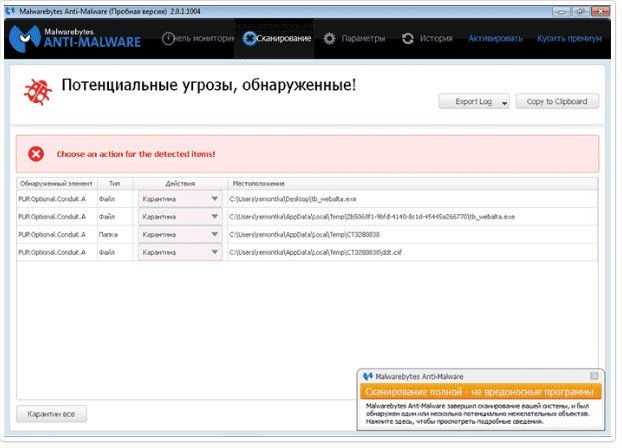Switch to the Параметры tab
The height and width of the screenshot is (448, 622).
coord(361,39)
